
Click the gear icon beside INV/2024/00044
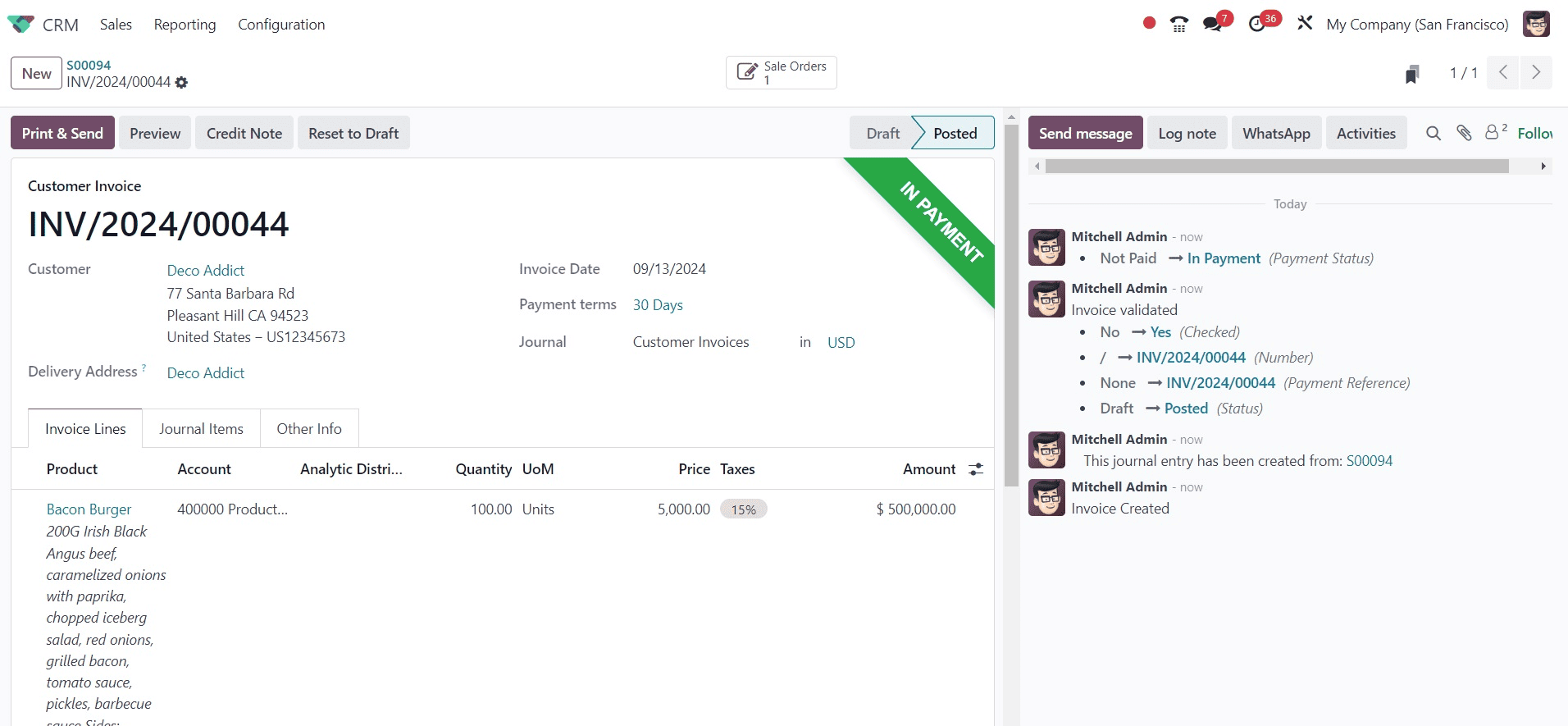181,83
